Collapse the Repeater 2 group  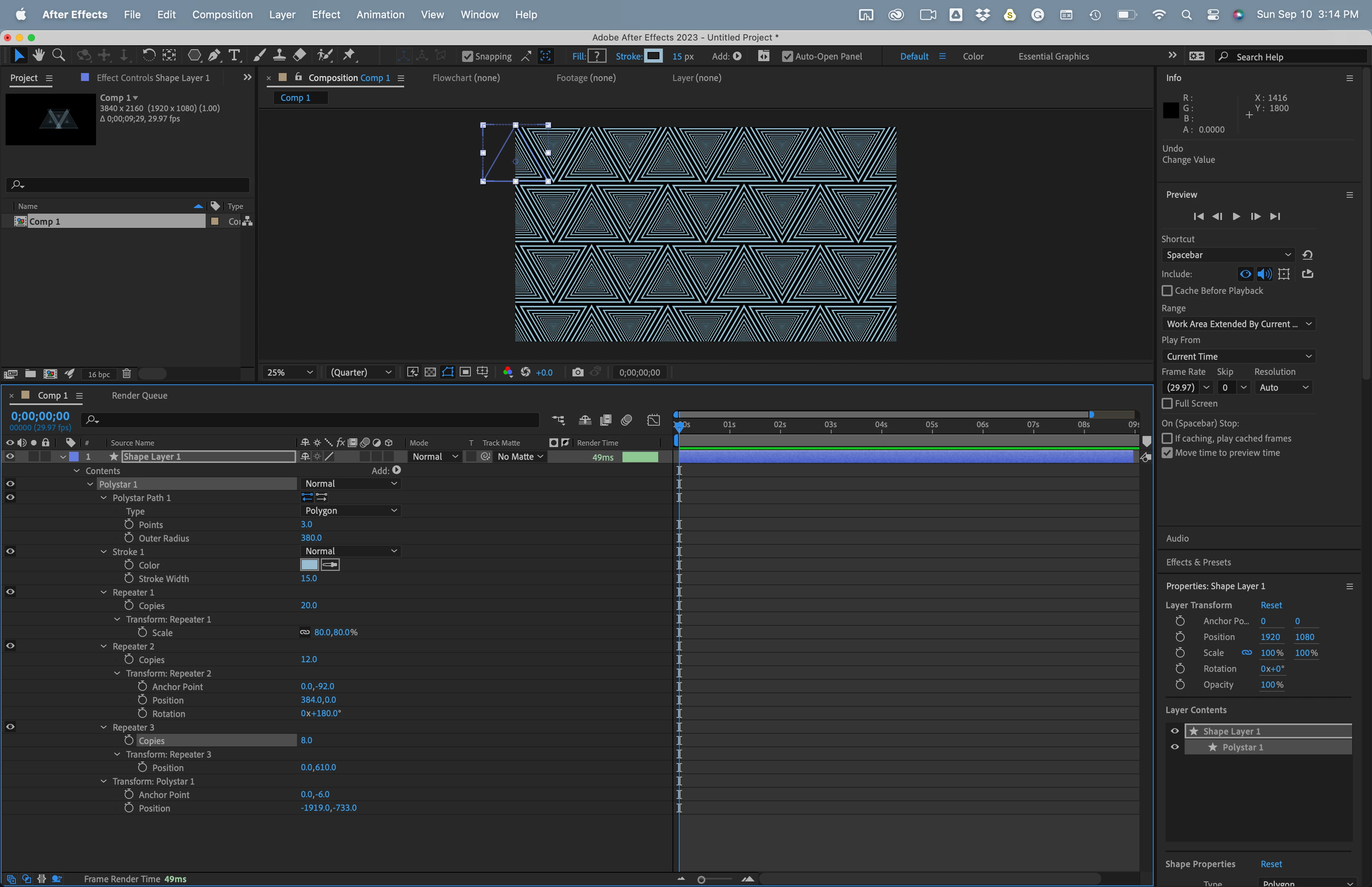(x=104, y=646)
